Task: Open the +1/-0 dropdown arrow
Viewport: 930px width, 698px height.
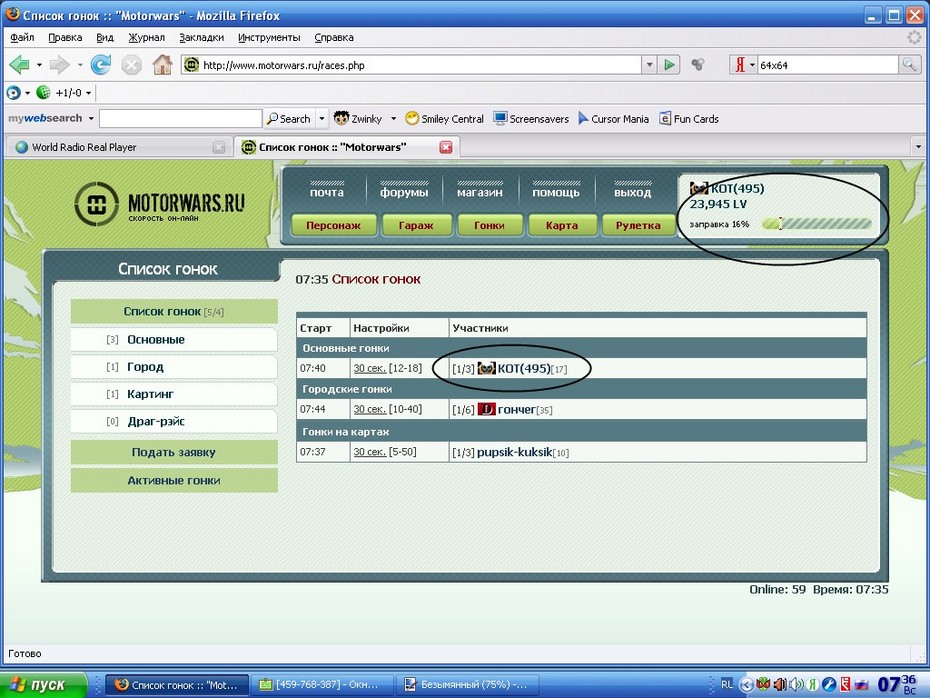Action: click(x=88, y=93)
